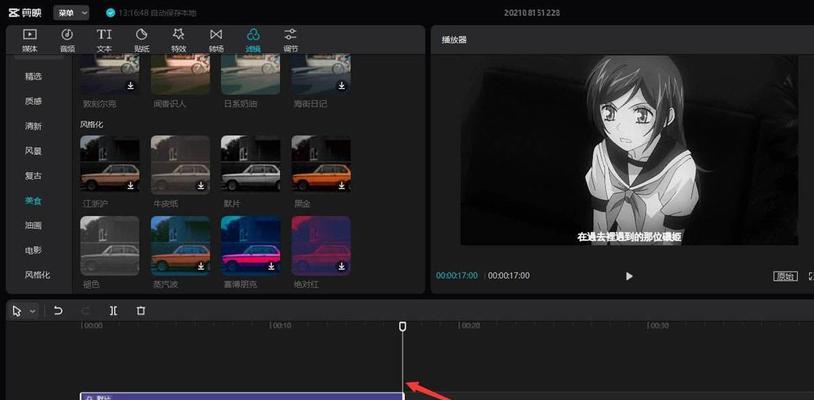The width and height of the screenshot is (814, 400).
Task: Redo the last undone edit
Action: (x=86, y=311)
